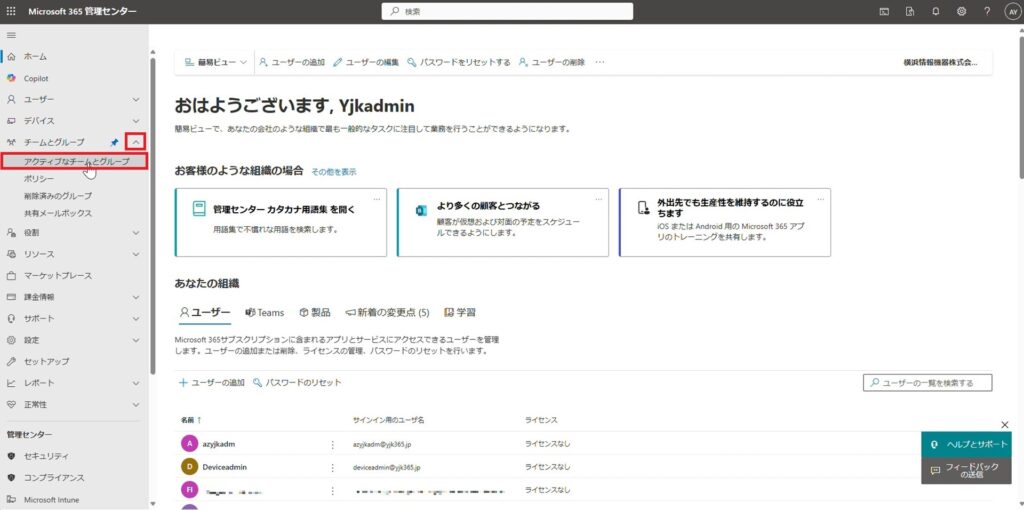Click パスワードのリセット above user list
The height and width of the screenshot is (510, 1024).
pos(297,383)
